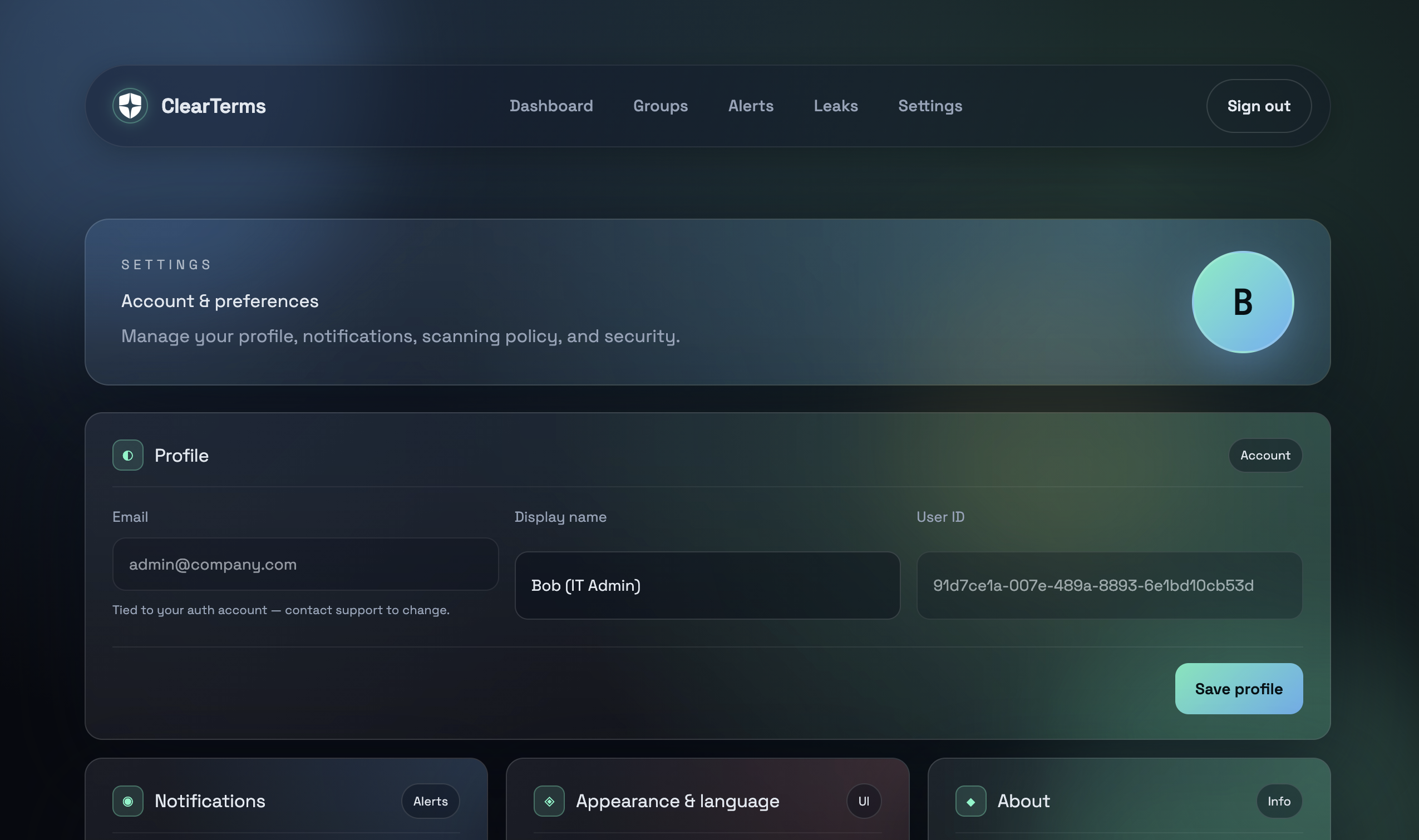Click the About heading

pyautogui.click(x=1024, y=801)
